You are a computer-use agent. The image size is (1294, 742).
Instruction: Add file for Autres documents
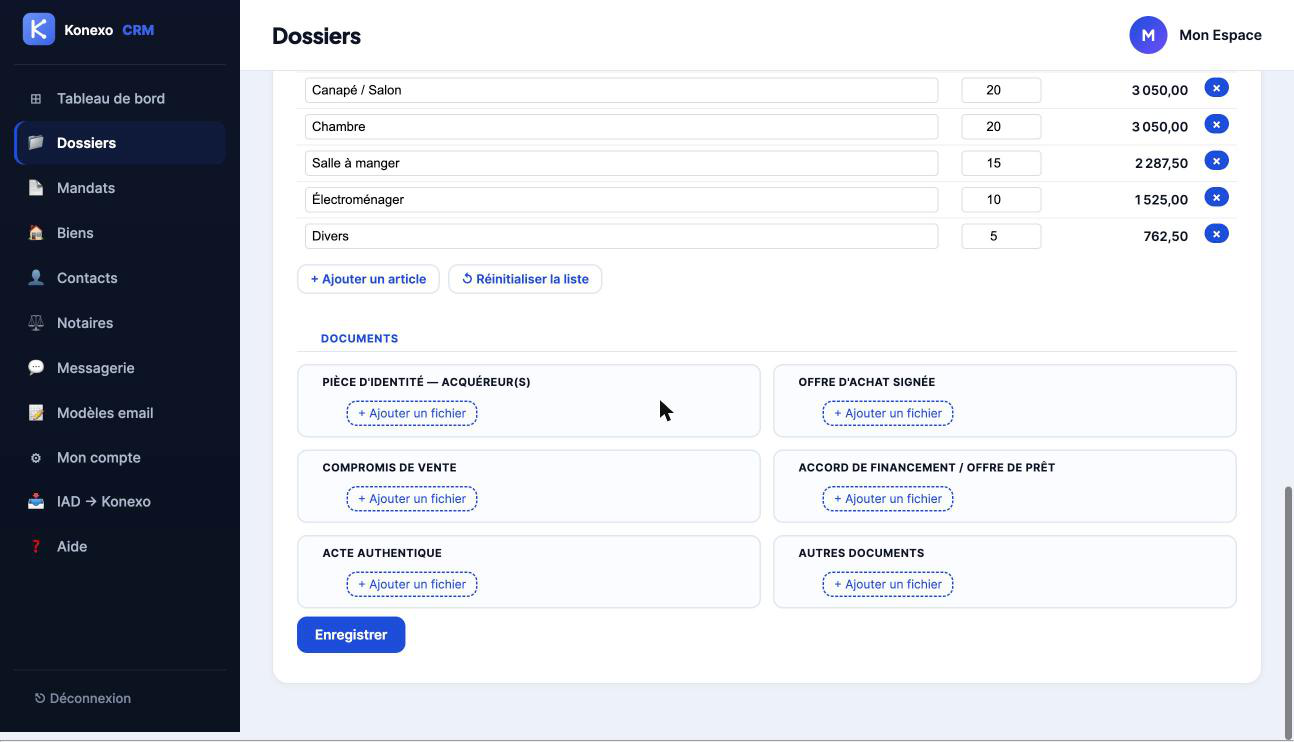coord(888,584)
